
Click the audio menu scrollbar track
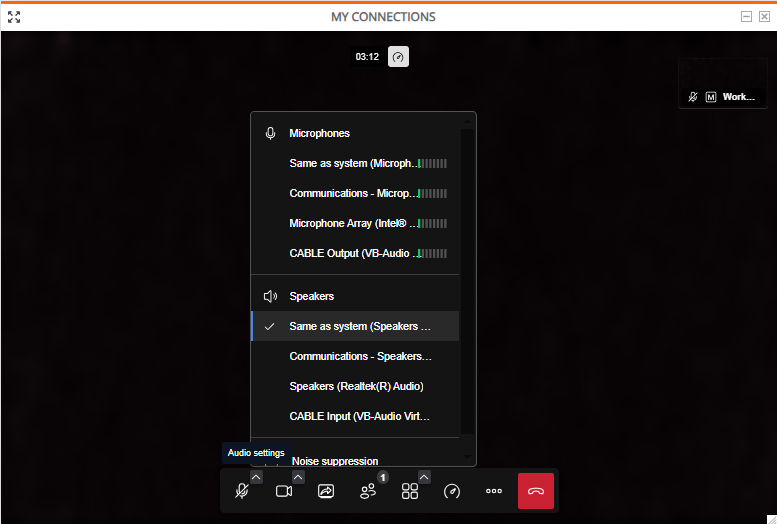tap(467, 282)
